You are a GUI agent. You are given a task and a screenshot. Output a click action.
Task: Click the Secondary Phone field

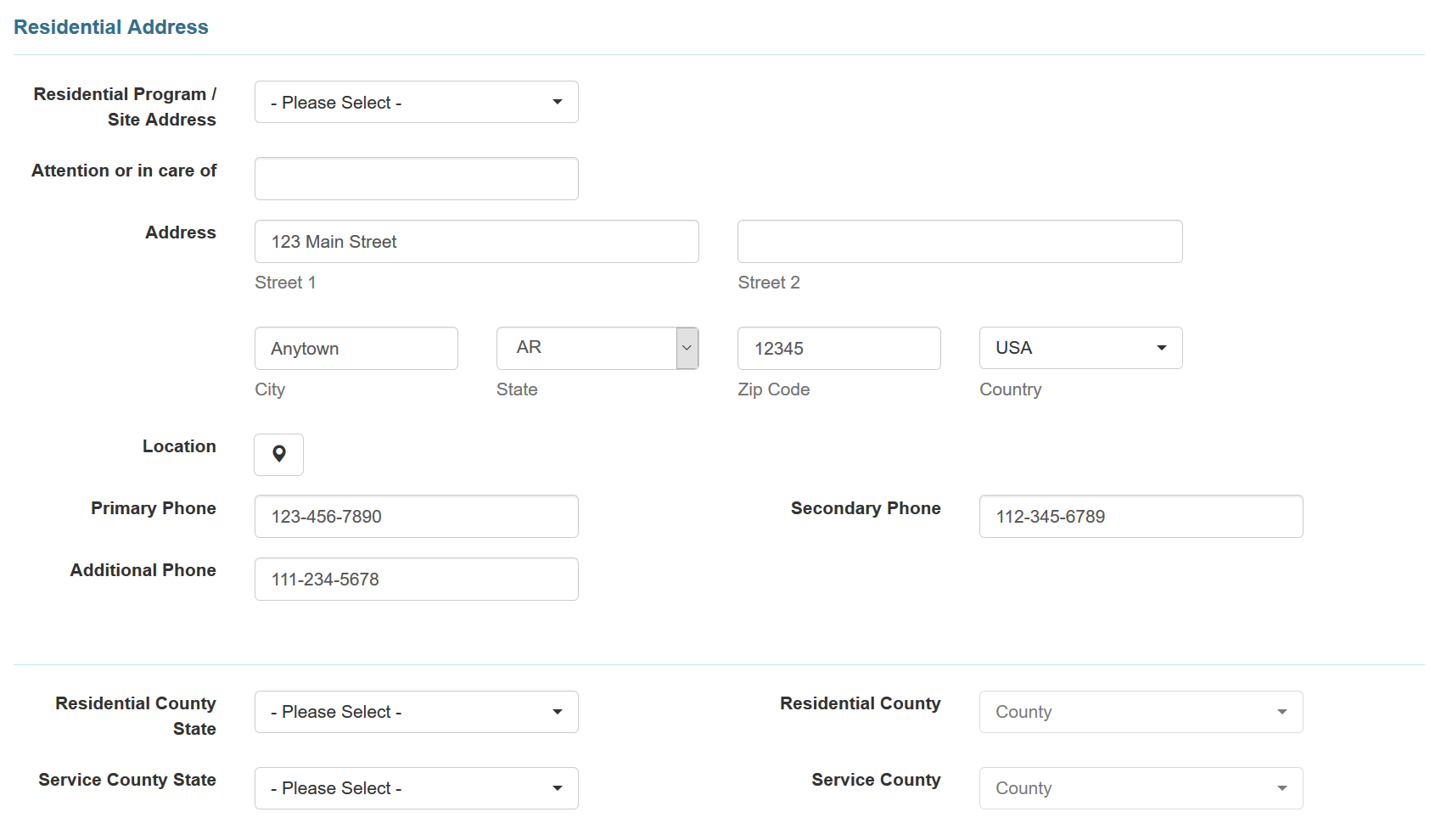pyautogui.click(x=1140, y=517)
